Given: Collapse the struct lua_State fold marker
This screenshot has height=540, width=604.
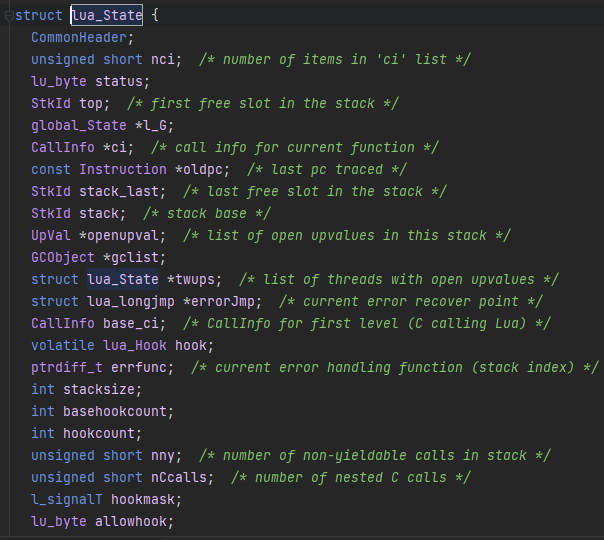Looking at the screenshot, I should (x=9, y=16).
